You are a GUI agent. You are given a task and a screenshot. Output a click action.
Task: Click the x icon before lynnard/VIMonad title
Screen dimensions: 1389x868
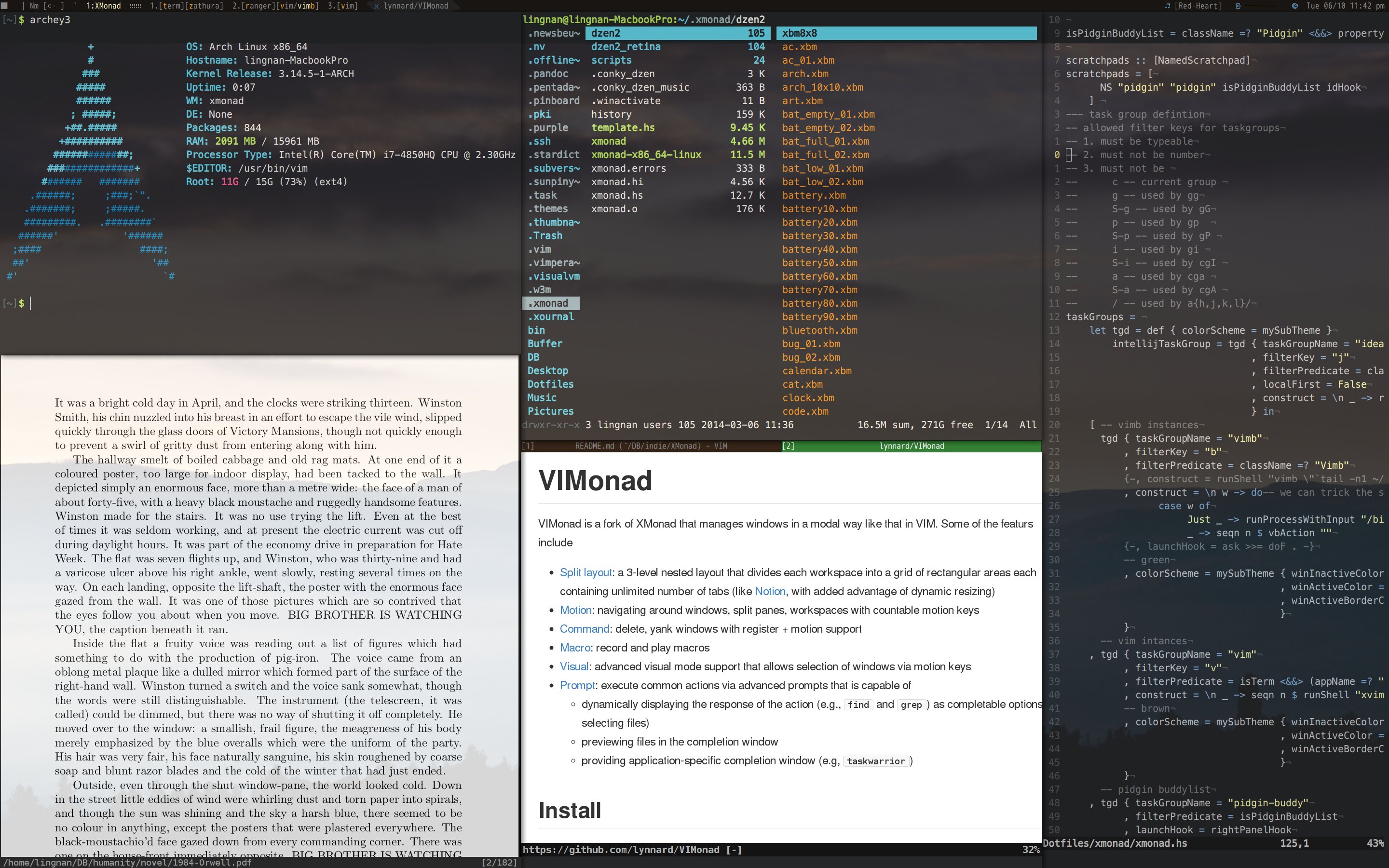[376, 6]
